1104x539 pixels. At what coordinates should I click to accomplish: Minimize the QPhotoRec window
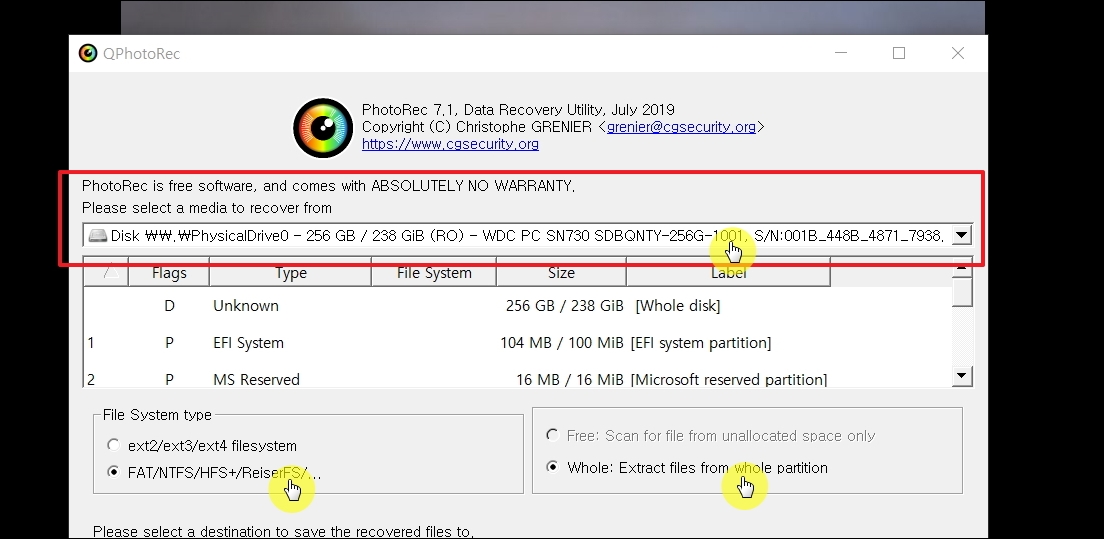[x=840, y=53]
